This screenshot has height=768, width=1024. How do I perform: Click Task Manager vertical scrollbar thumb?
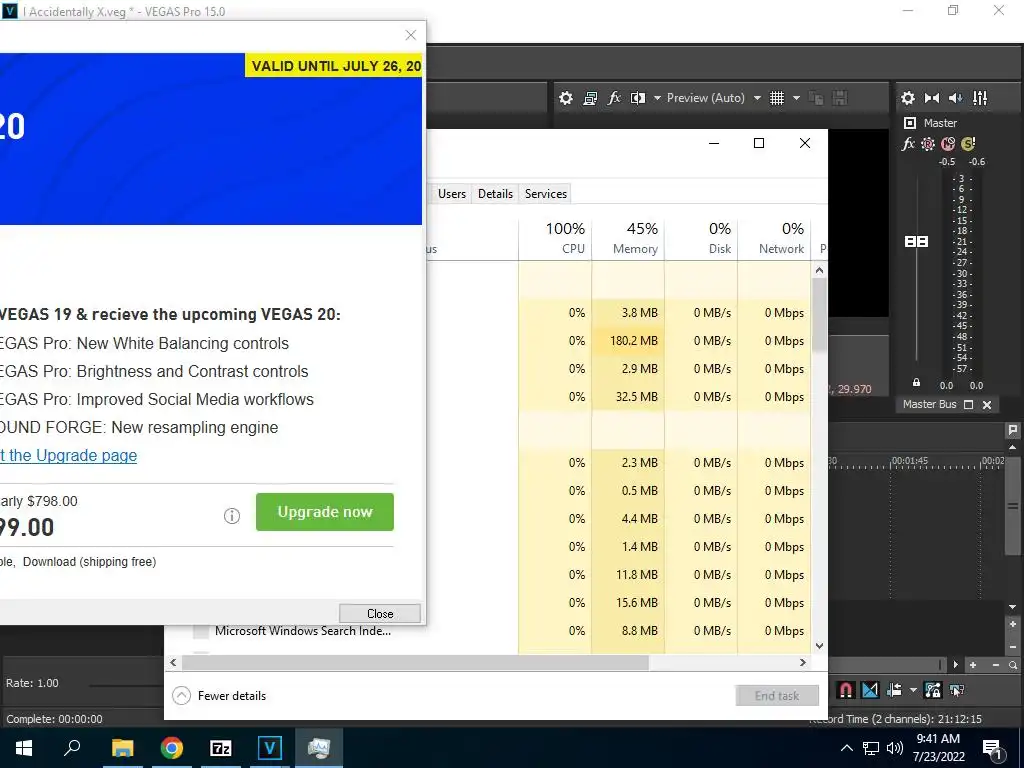(820, 315)
